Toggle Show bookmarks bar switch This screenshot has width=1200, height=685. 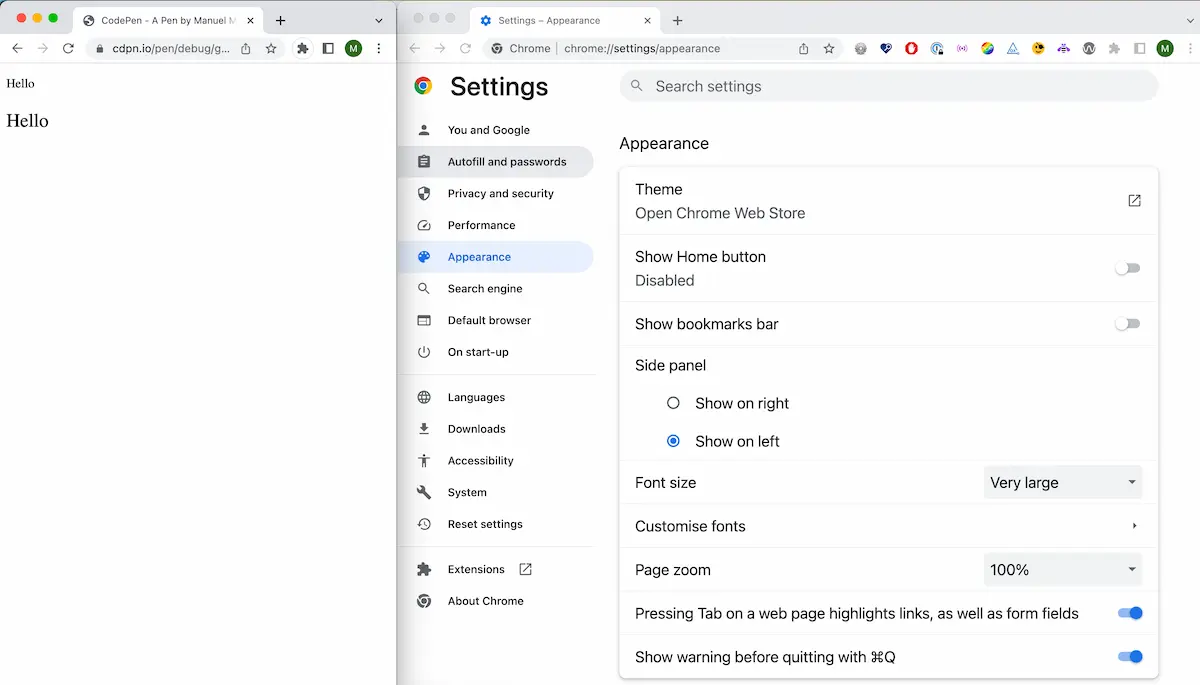tap(1128, 324)
